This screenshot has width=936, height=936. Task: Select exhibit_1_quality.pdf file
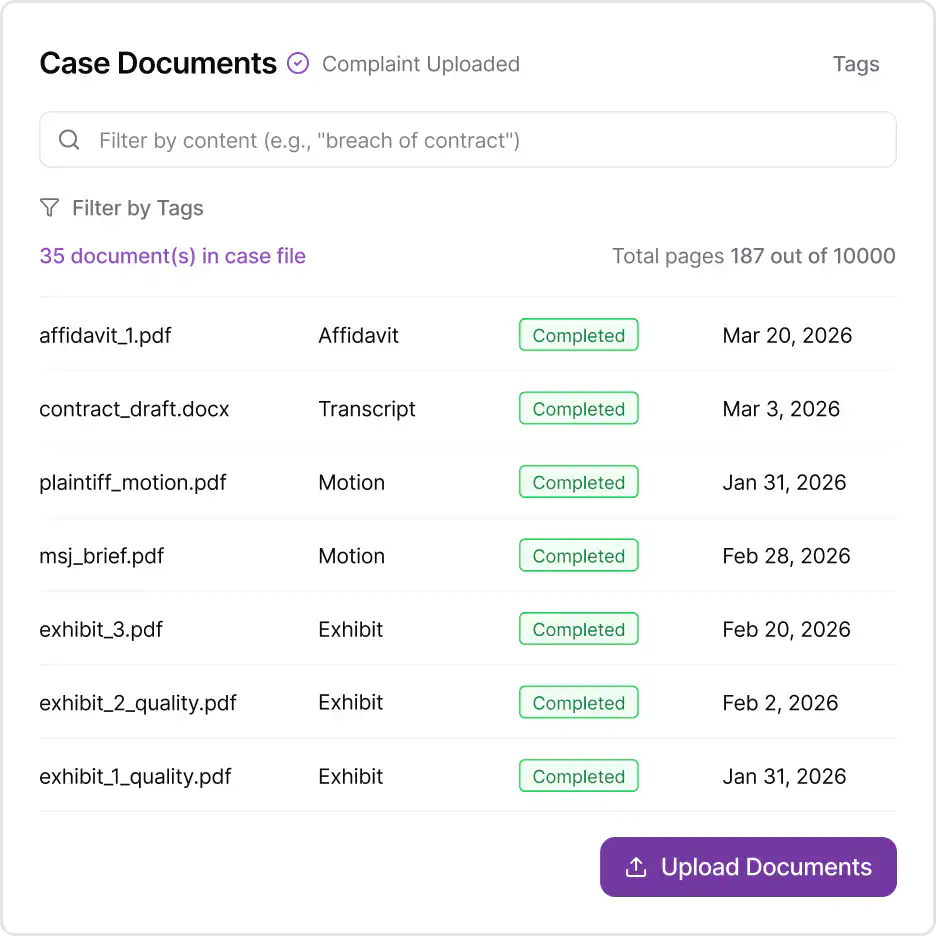(x=135, y=777)
